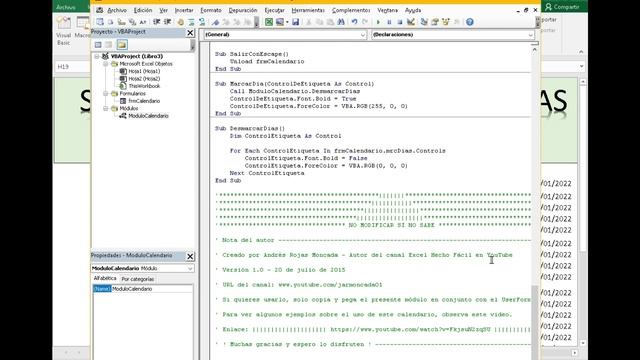The height and width of the screenshot is (360, 640).
Task: Open Project Explorer from the toolbar icon
Action: coord(424,22)
